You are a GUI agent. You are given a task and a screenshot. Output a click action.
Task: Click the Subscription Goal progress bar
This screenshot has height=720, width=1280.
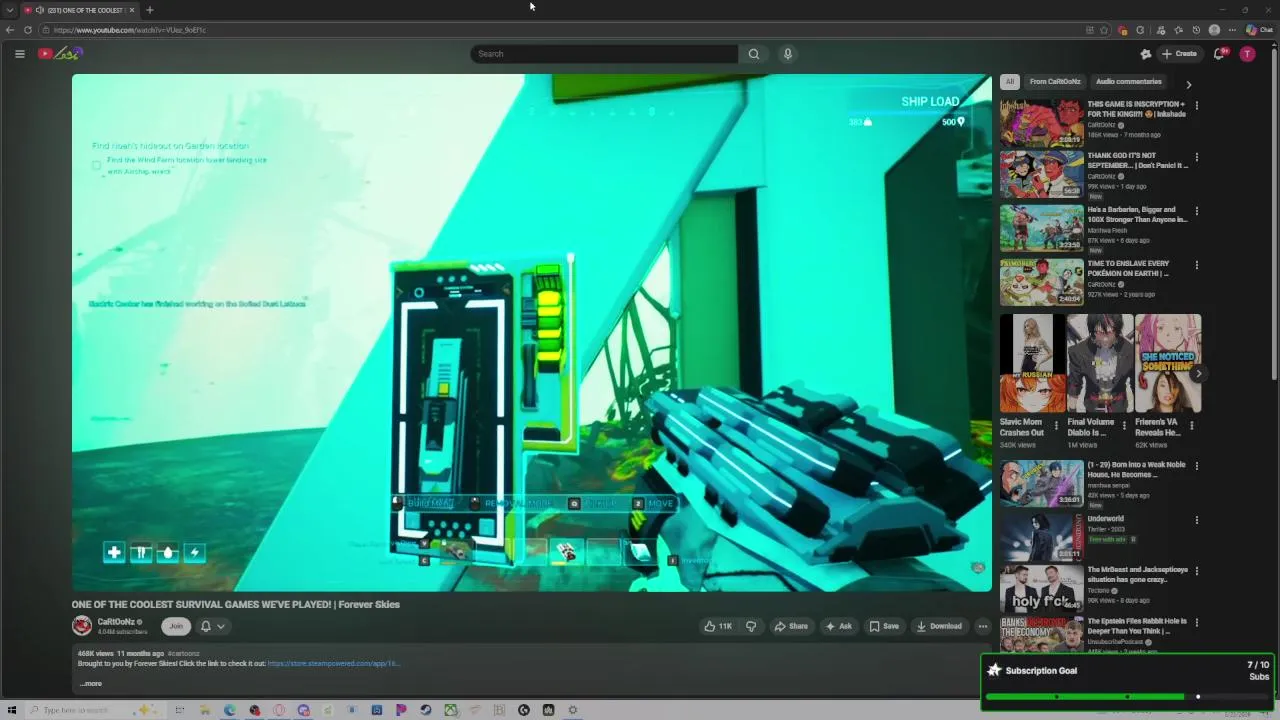point(1128,696)
